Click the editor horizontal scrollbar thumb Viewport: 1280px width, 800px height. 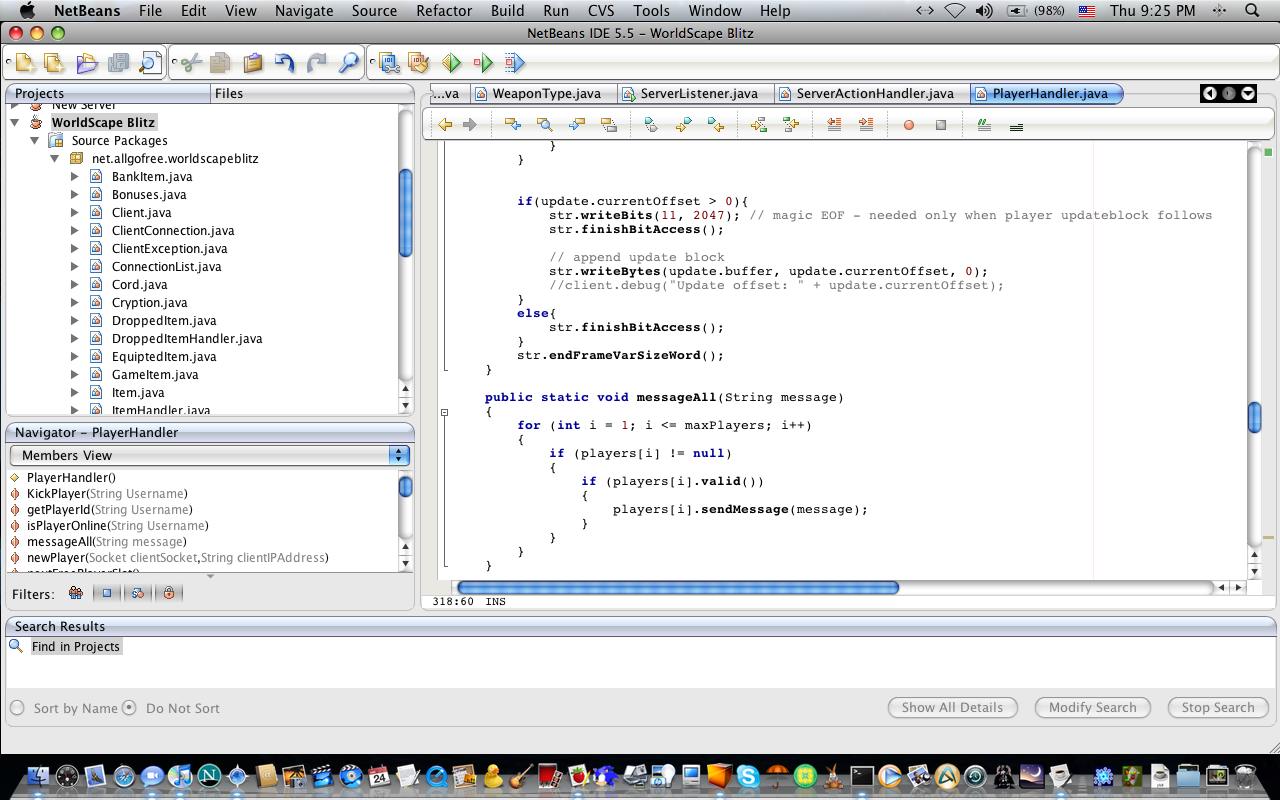pyautogui.click(x=677, y=588)
